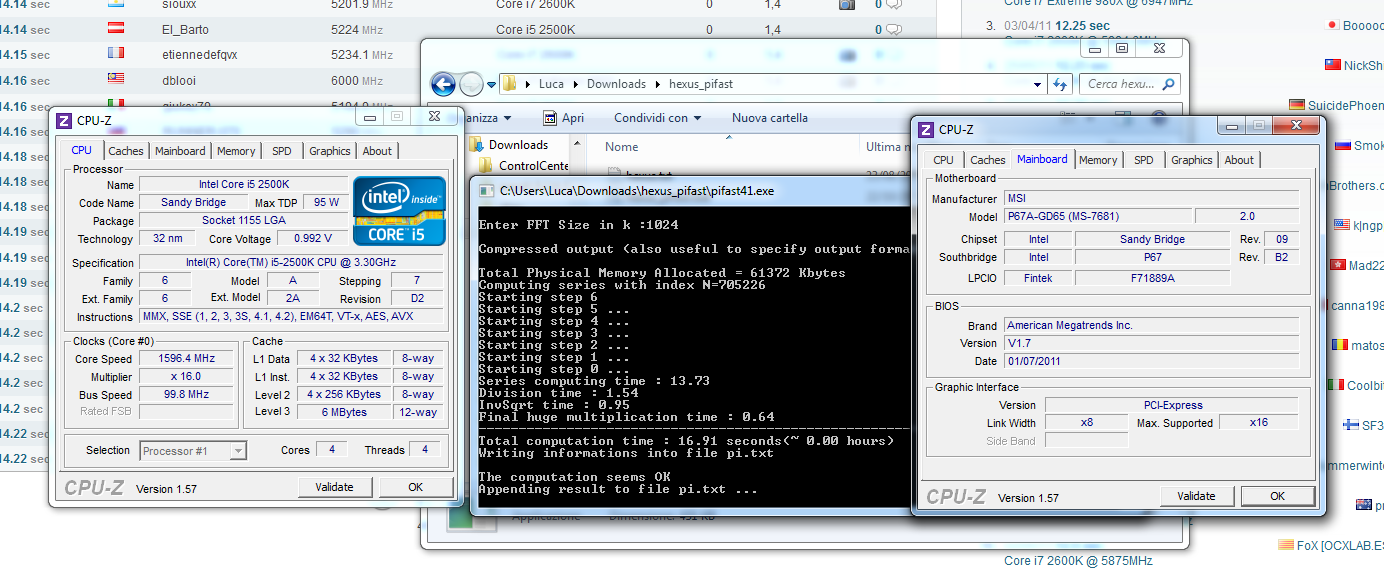The height and width of the screenshot is (575, 1384).
Task: Open About tab in right CPU-Z
Action: (1239, 160)
